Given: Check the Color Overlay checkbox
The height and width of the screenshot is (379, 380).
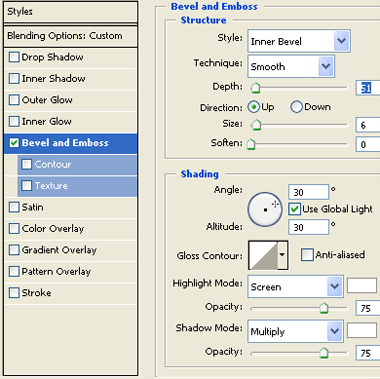Looking at the screenshot, I should [x=14, y=229].
